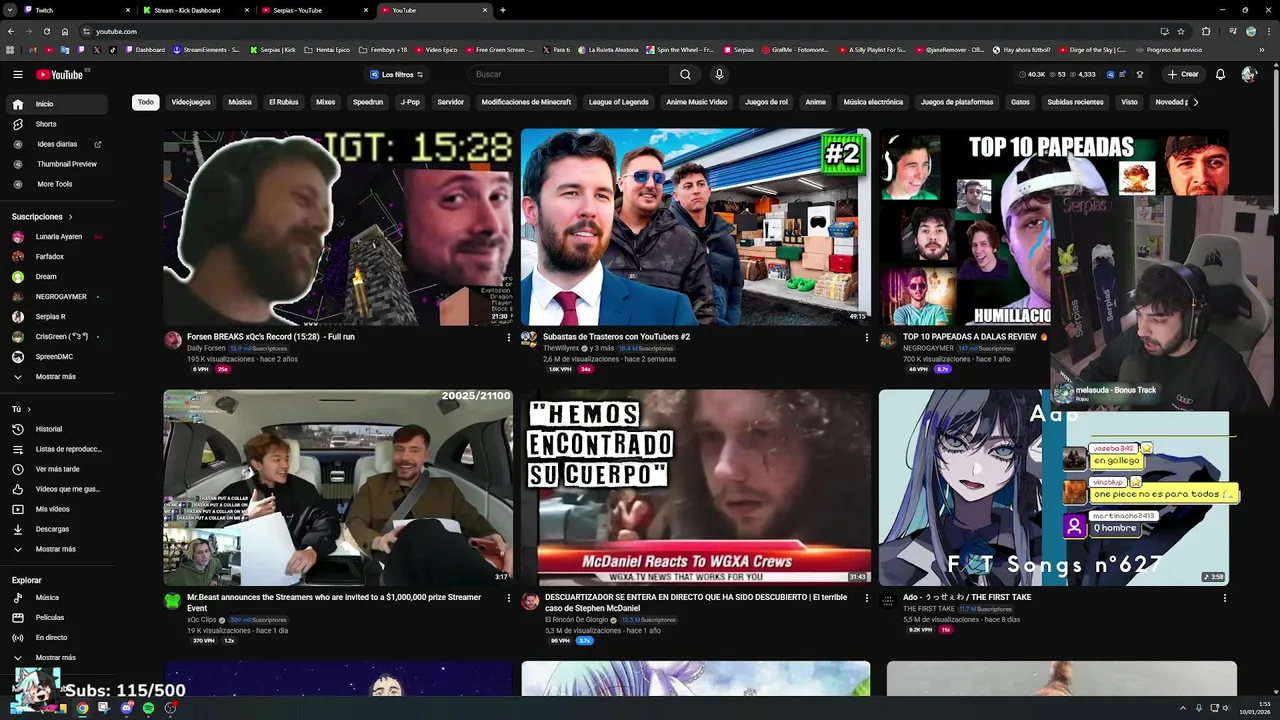Click the blue search-insights extension icon
This screenshot has width=1280, height=720.
(x=1108, y=74)
